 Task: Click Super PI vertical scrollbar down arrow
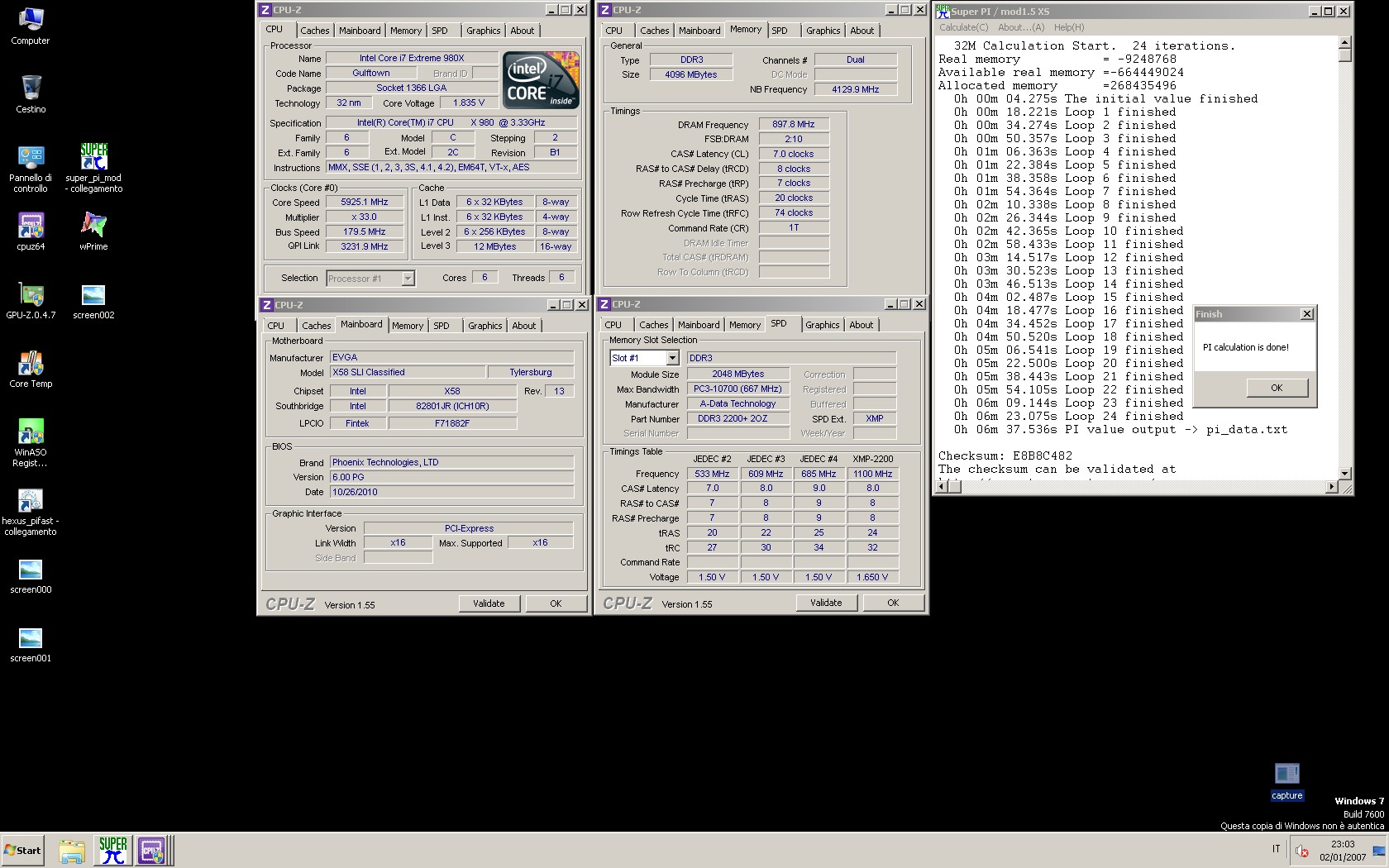coord(1344,474)
